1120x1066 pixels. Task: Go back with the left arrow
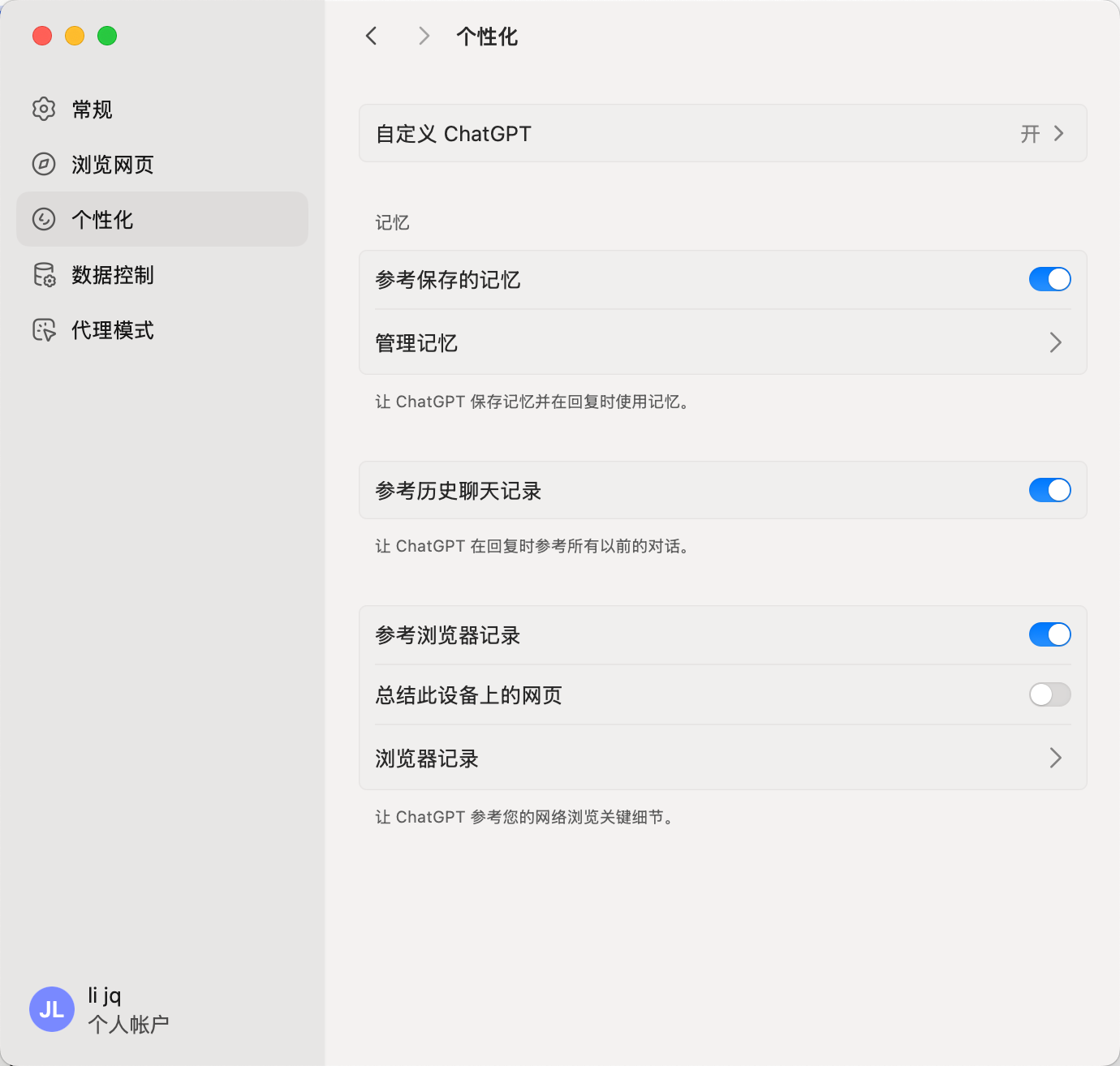click(372, 36)
